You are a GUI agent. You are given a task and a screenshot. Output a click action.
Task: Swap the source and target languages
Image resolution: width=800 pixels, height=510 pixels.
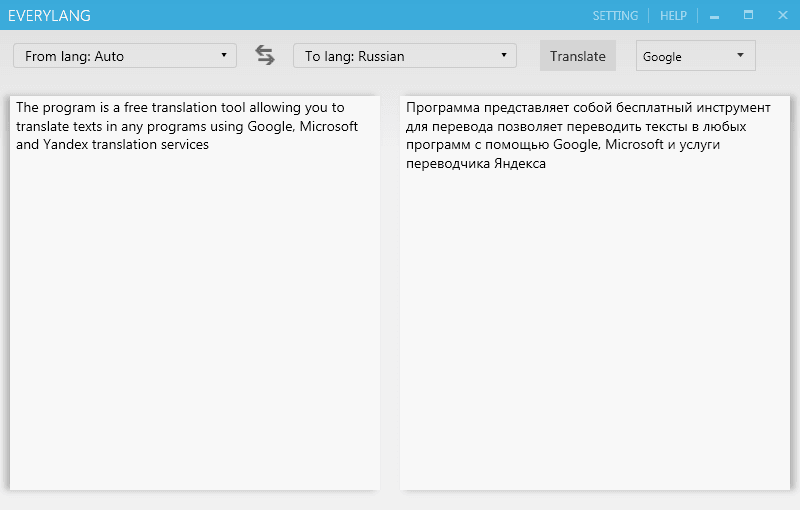(265, 56)
